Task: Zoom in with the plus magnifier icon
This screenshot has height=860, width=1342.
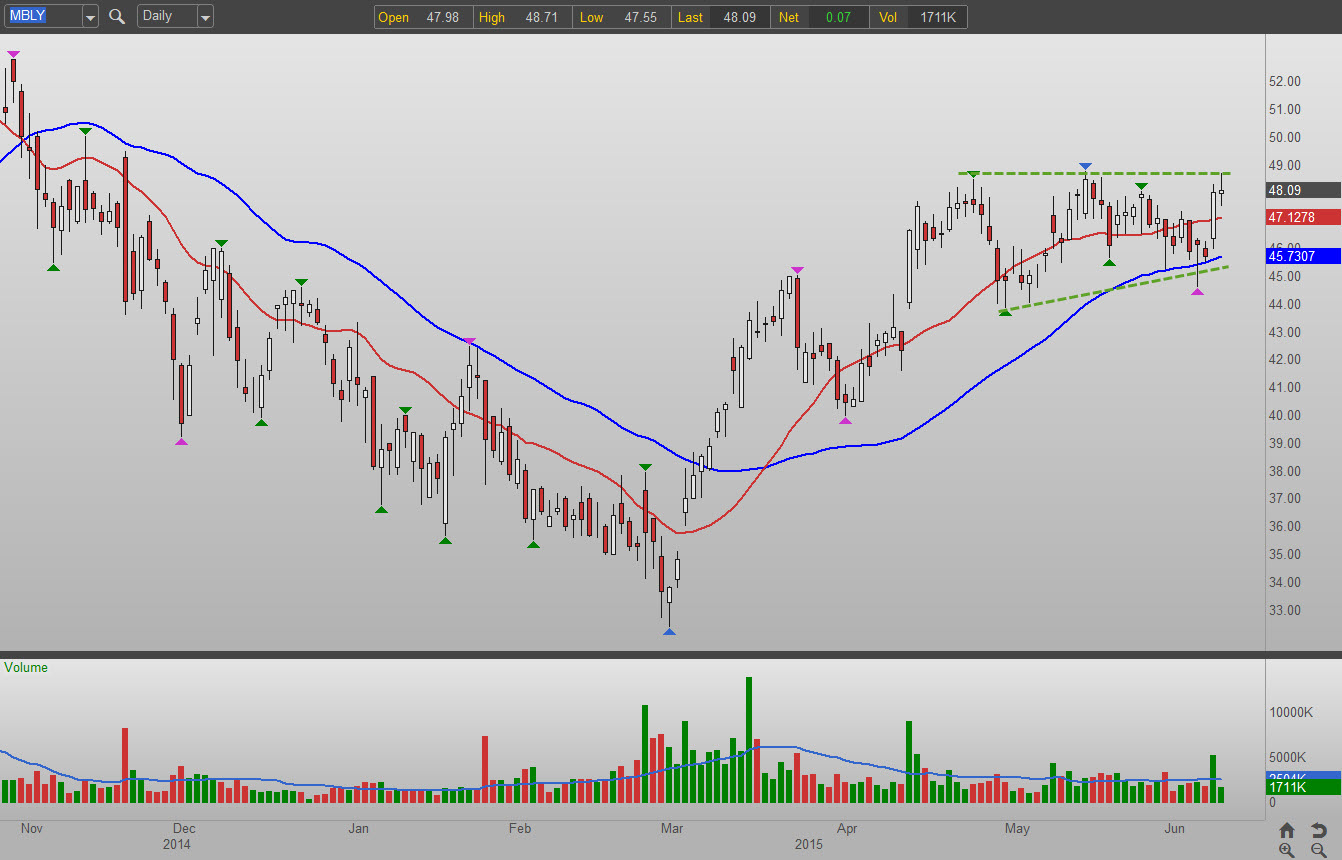Action: point(1287,850)
